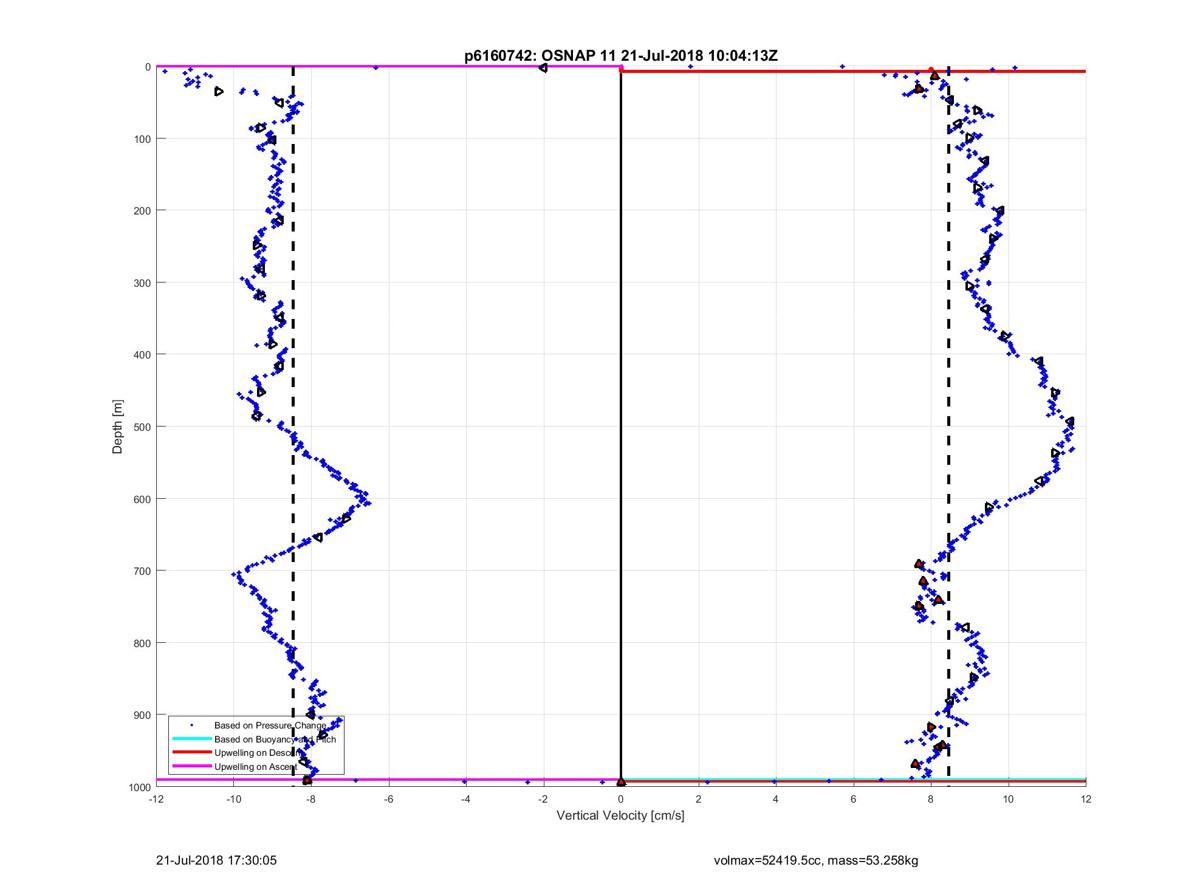Viewport: 1200px width, 885px height.
Task: Click velocity axis tick label '-6'
Action: pos(388,799)
